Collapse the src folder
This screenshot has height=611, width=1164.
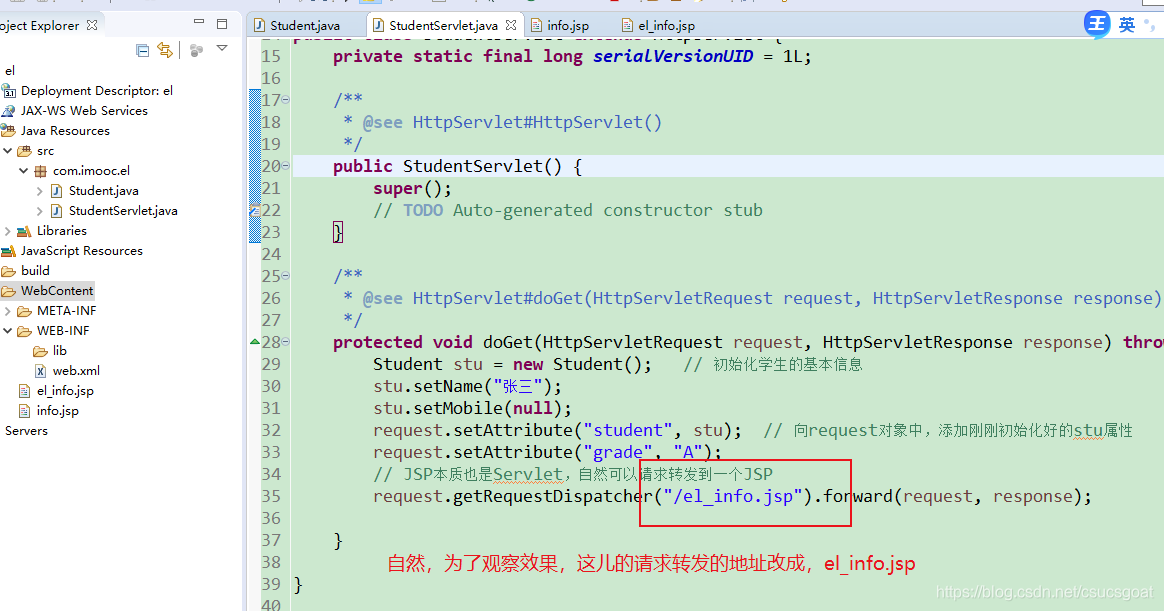(x=8, y=151)
